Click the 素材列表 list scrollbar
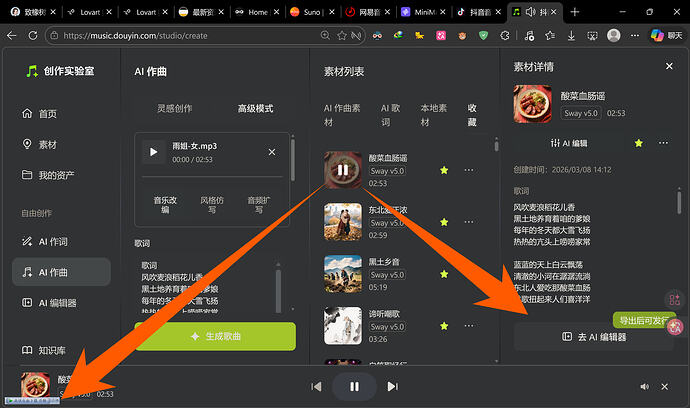 496,145
